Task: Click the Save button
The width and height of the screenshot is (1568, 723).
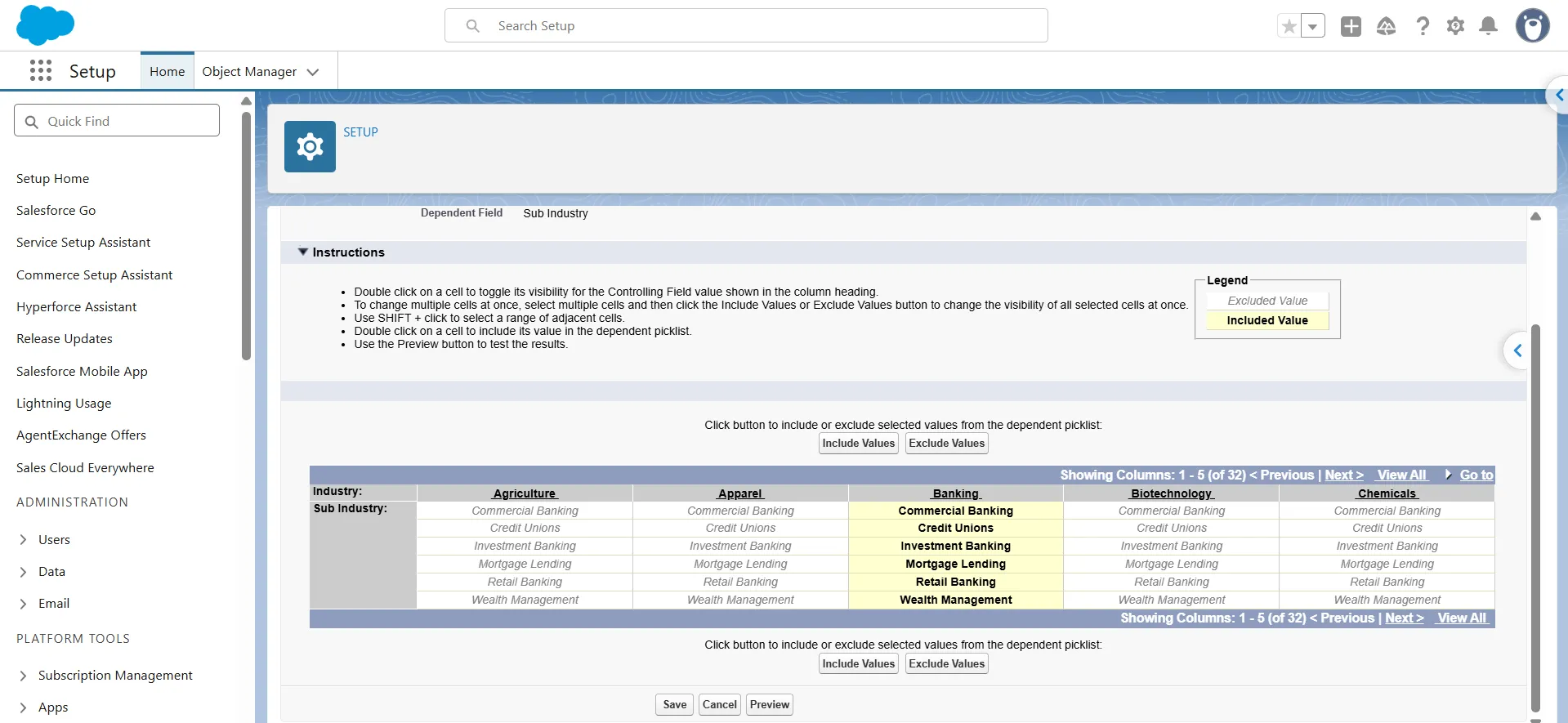Action: click(674, 705)
